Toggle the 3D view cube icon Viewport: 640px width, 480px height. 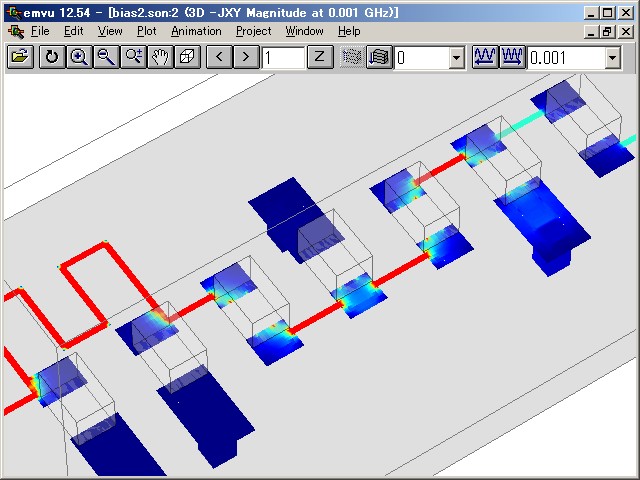click(x=188, y=57)
